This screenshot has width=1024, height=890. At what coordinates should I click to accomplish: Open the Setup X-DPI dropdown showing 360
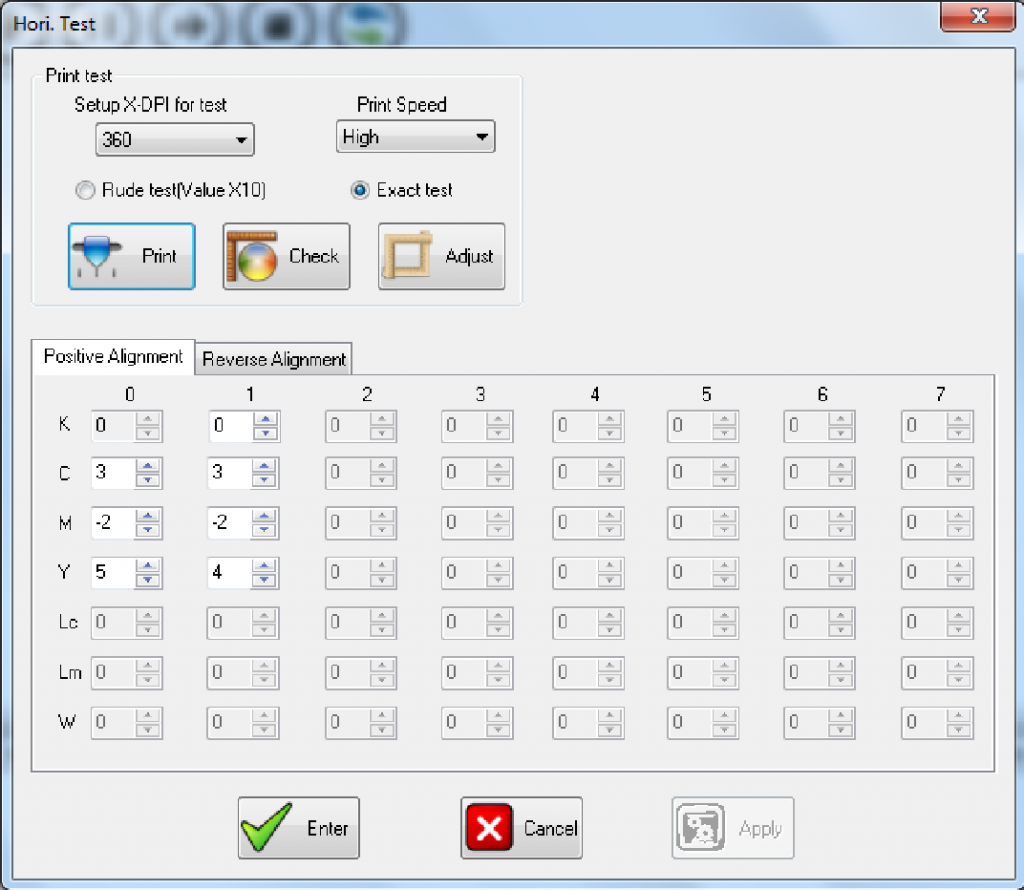tap(175, 140)
